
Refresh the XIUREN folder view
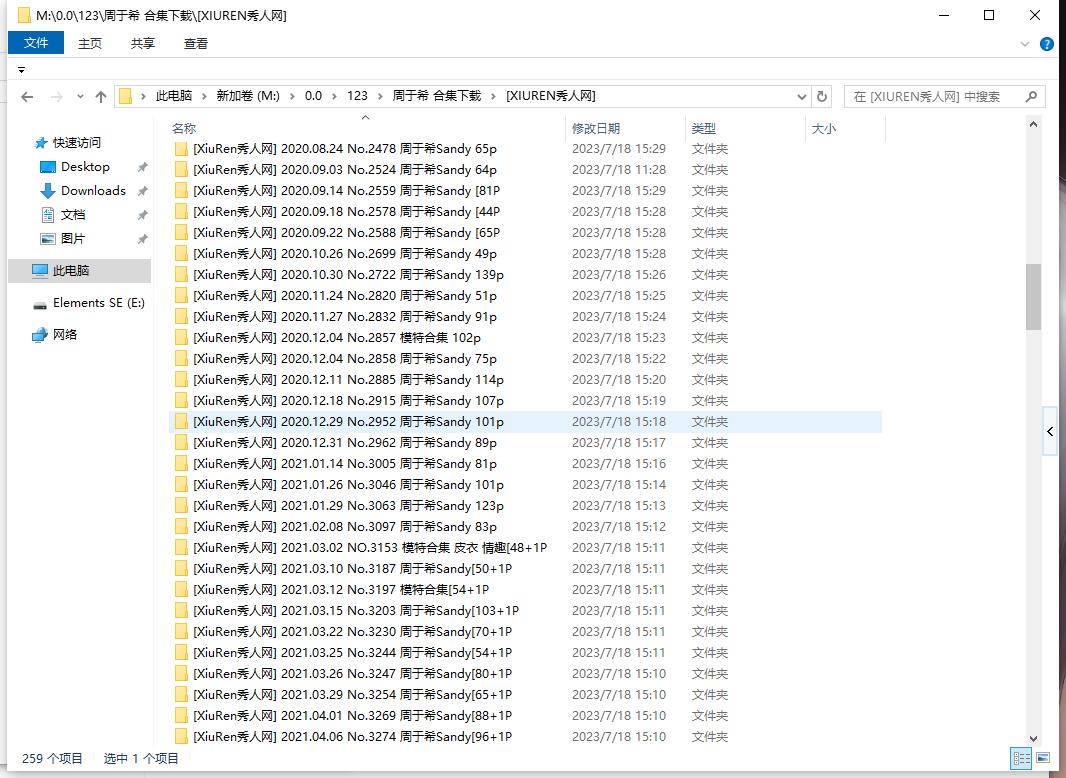point(821,97)
